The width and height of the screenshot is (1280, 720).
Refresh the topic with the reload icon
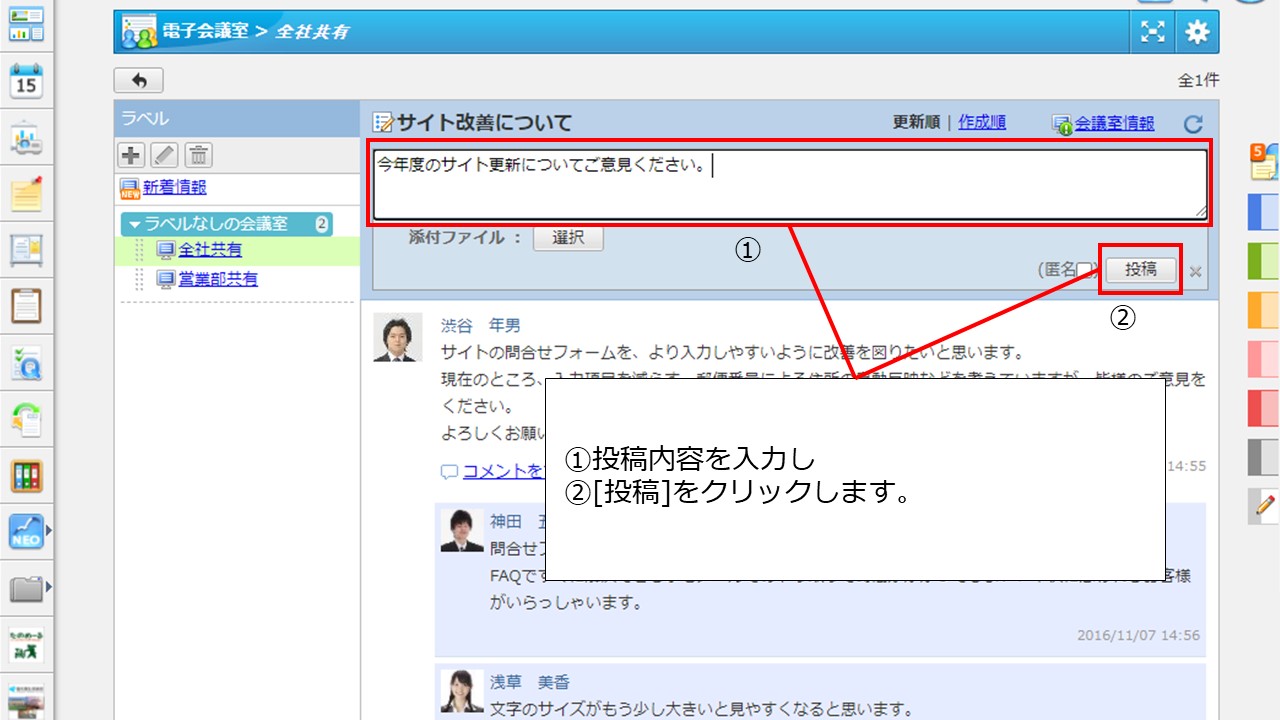1193,124
